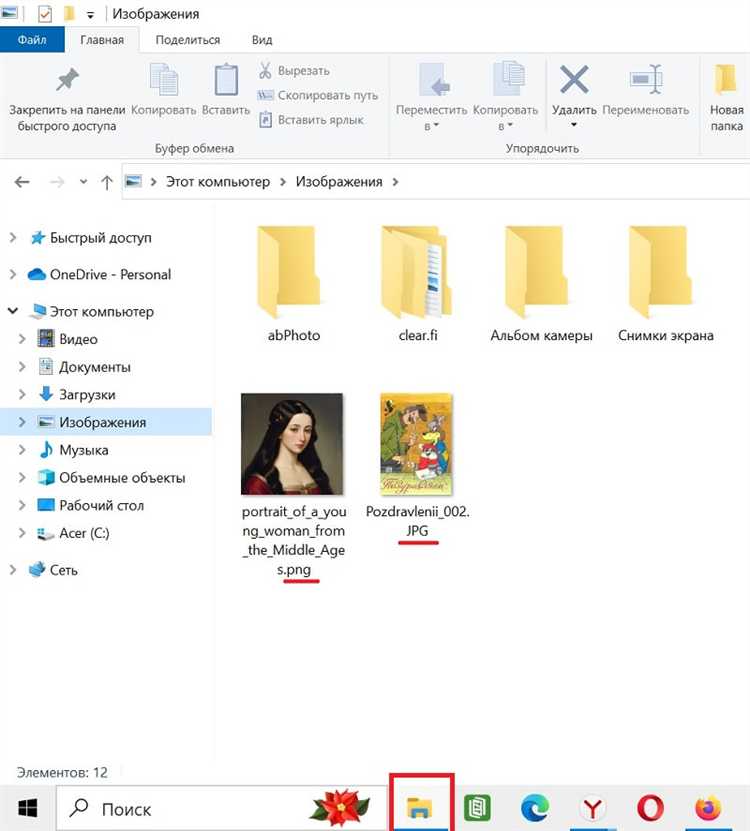Open Firefox from taskbar
This screenshot has width=750, height=831.
point(708,808)
